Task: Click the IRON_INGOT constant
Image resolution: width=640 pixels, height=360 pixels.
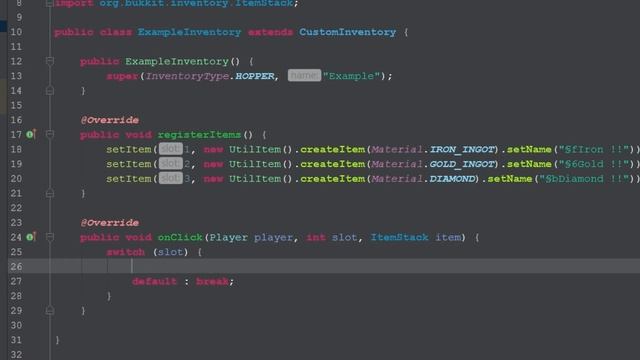Action: pyautogui.click(x=462, y=149)
